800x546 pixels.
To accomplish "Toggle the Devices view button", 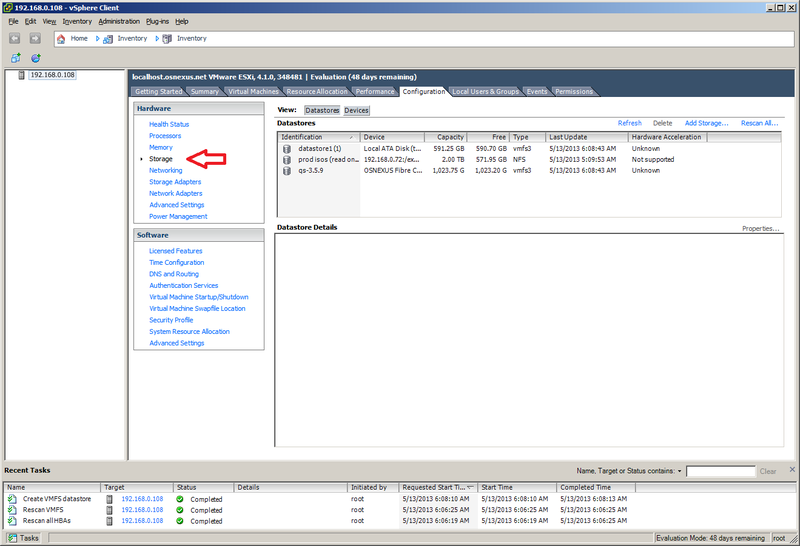I will click(356, 110).
